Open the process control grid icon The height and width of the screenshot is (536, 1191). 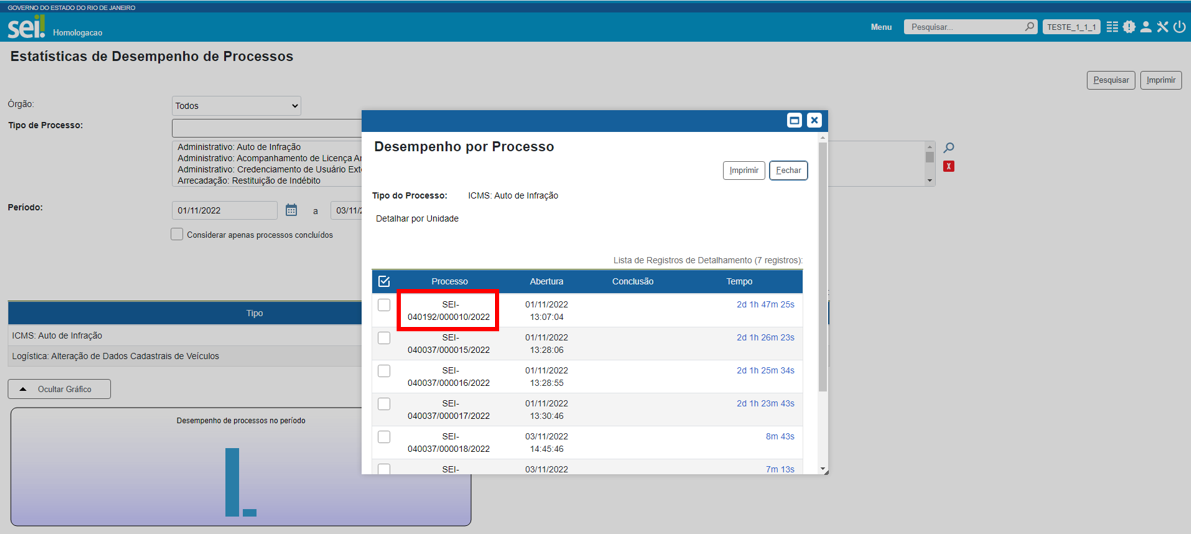pyautogui.click(x=1112, y=27)
